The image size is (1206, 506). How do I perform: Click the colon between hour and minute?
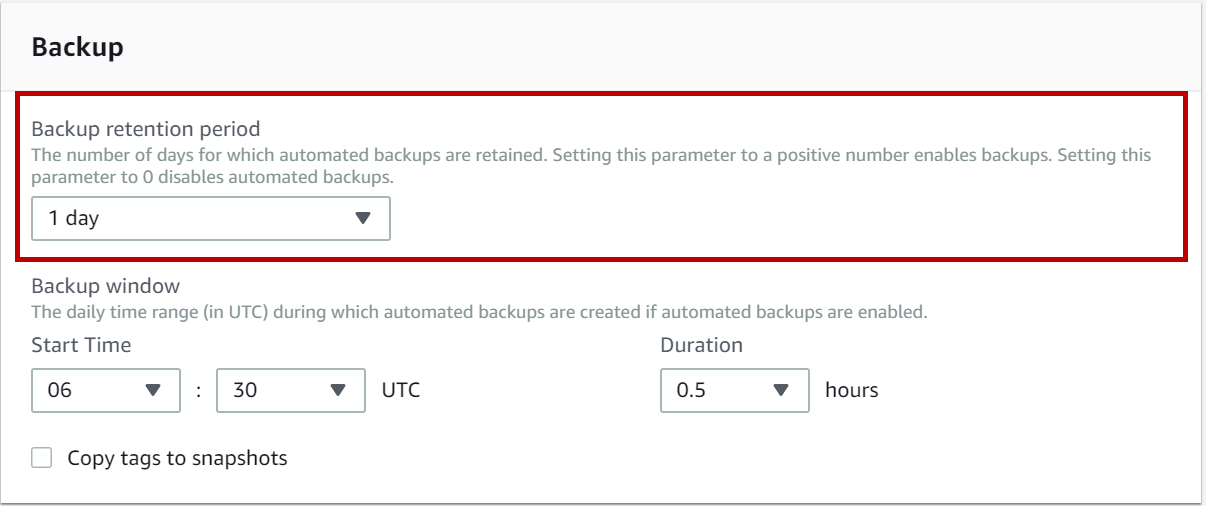(x=198, y=390)
